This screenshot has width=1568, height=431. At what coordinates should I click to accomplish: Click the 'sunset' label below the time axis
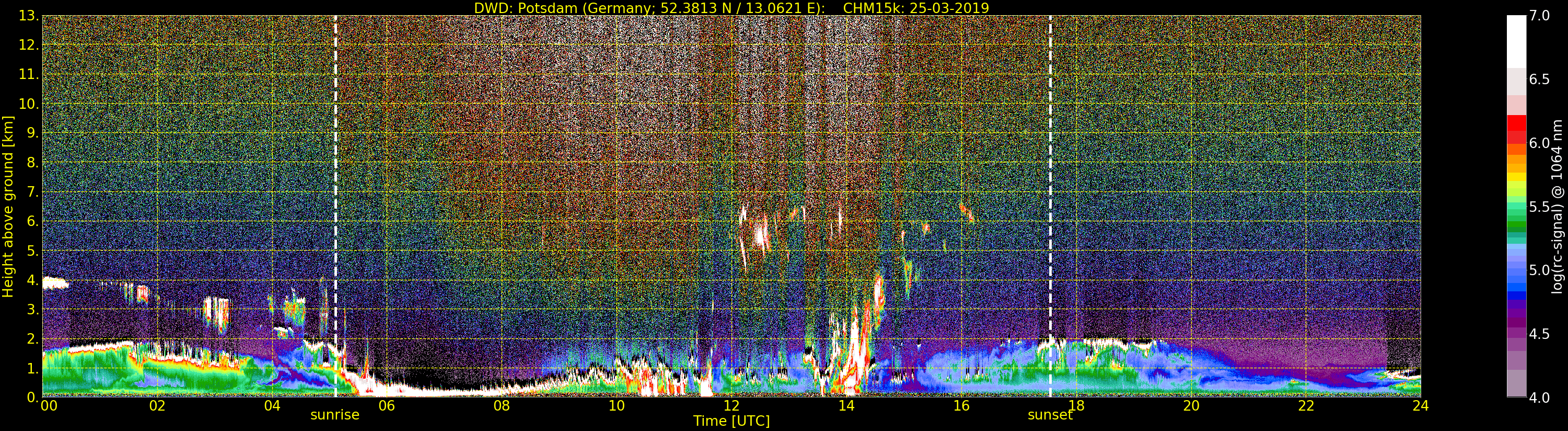coord(1050,415)
